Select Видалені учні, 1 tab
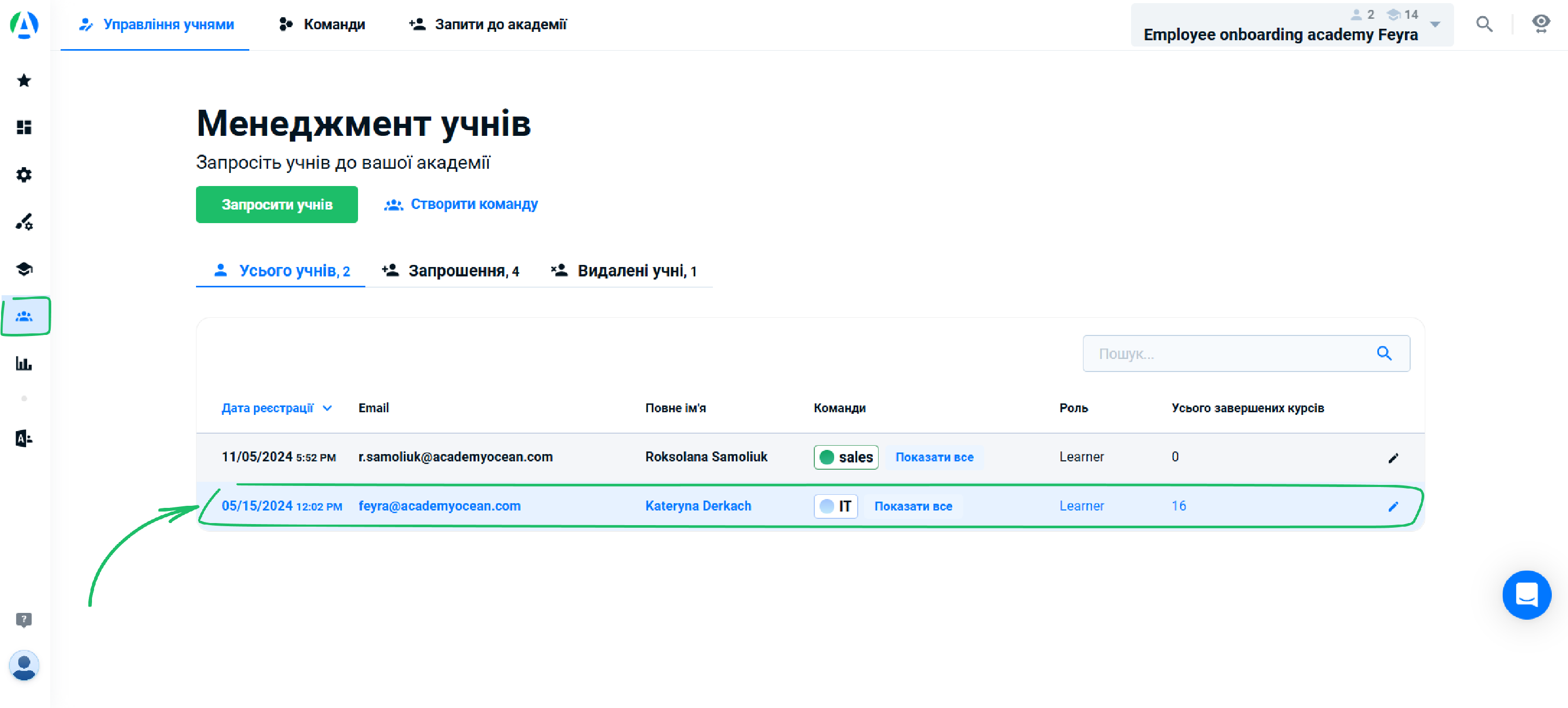The height and width of the screenshot is (708, 1568). pyautogui.click(x=624, y=271)
